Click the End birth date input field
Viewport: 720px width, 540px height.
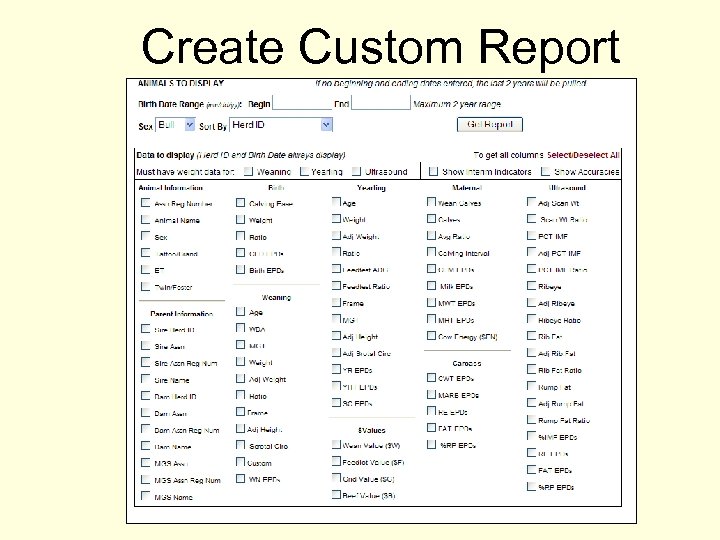click(381, 103)
